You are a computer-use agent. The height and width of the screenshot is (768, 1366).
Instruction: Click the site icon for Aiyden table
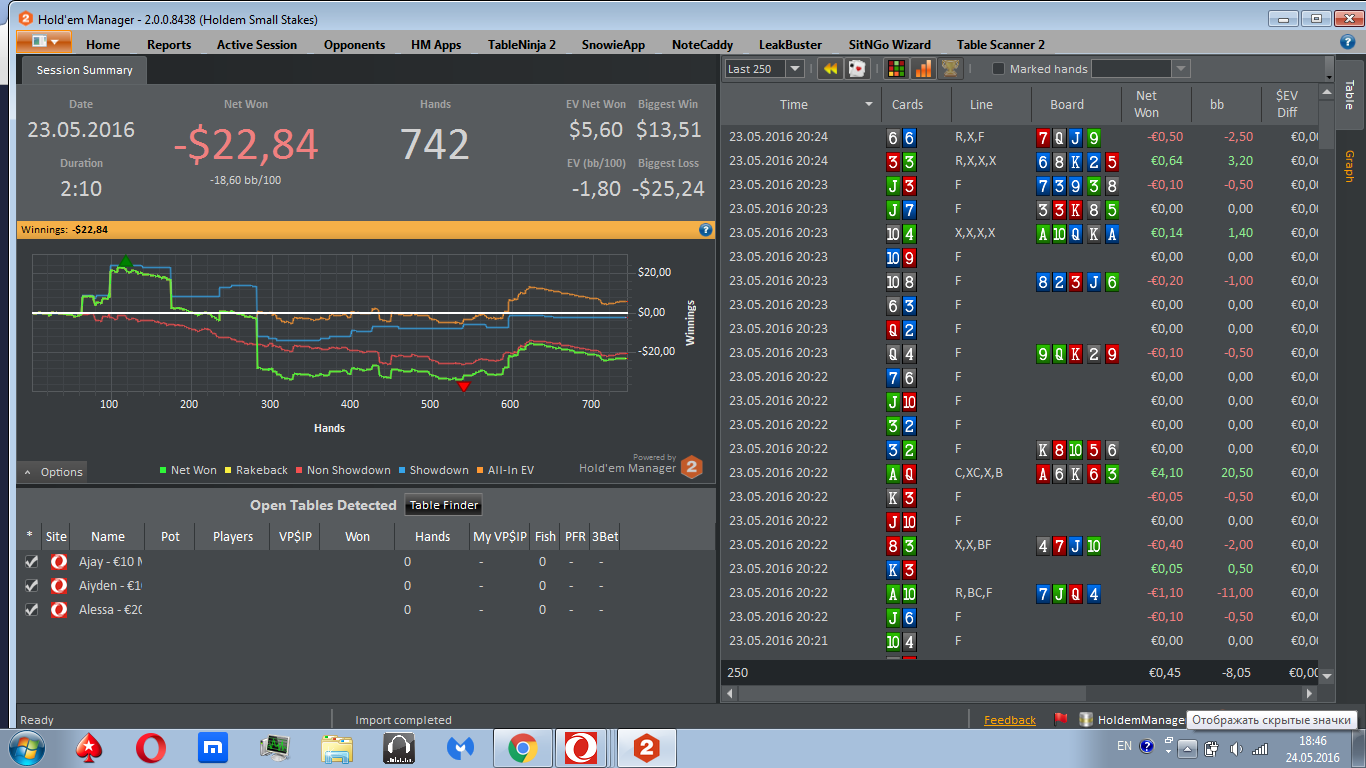click(x=58, y=586)
